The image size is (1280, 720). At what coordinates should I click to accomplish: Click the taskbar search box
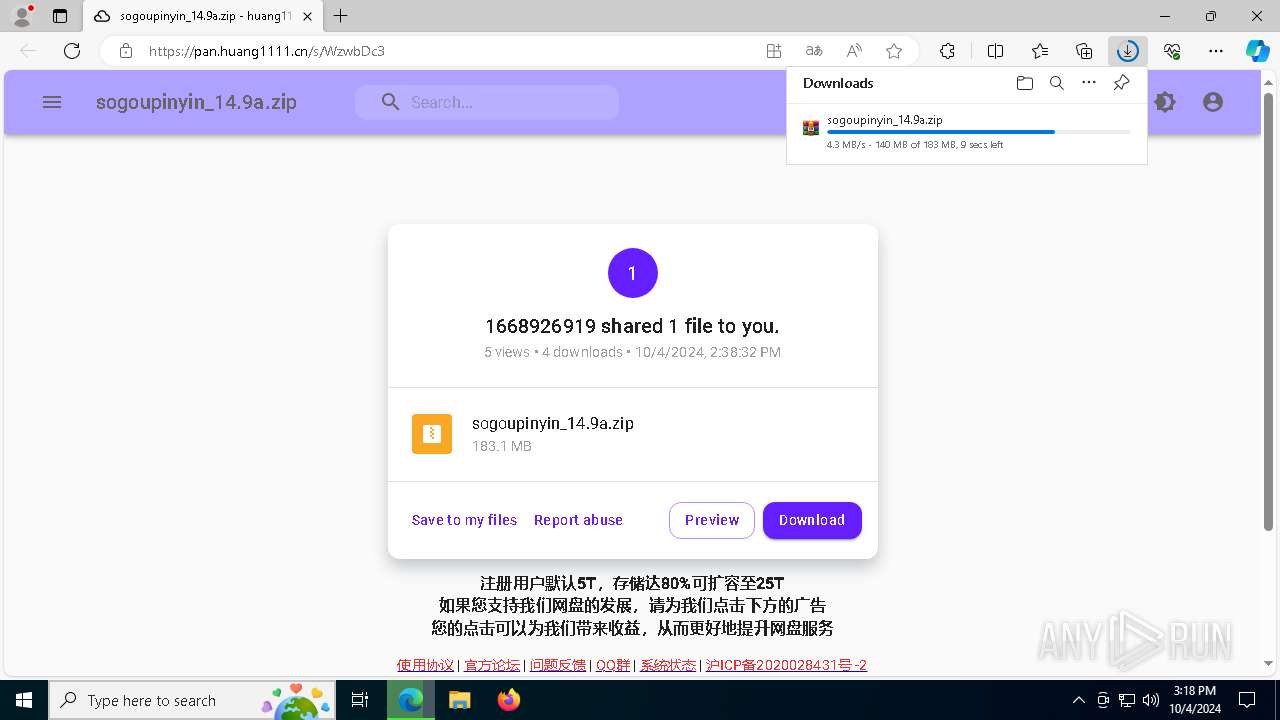coord(191,700)
